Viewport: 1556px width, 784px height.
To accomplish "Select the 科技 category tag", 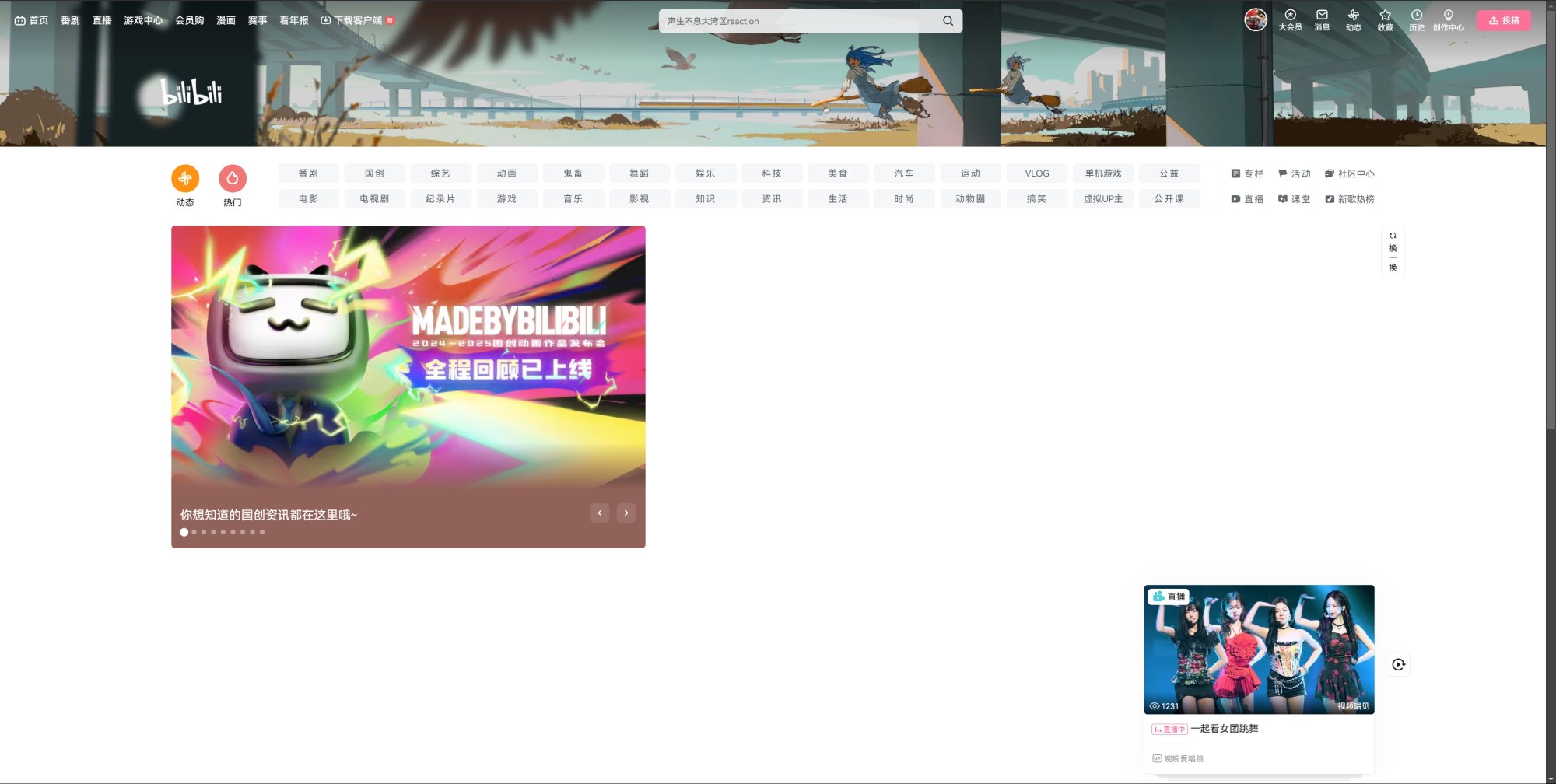I will [x=772, y=173].
